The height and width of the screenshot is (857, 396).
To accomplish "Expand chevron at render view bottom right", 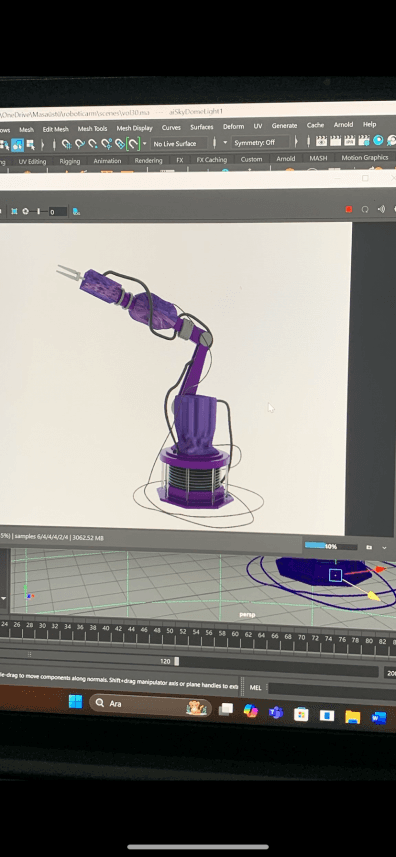I will click(385, 548).
